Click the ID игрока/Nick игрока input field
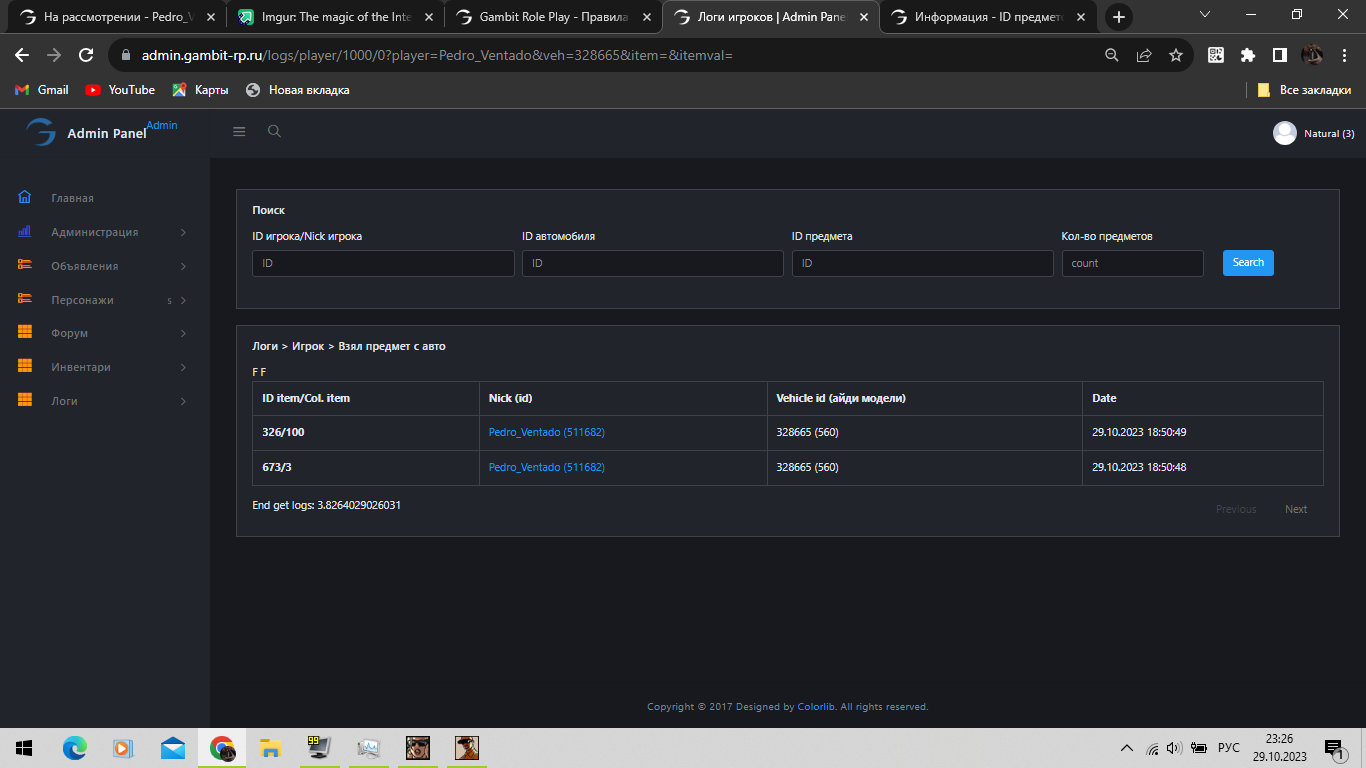This screenshot has width=1366, height=768. point(383,263)
